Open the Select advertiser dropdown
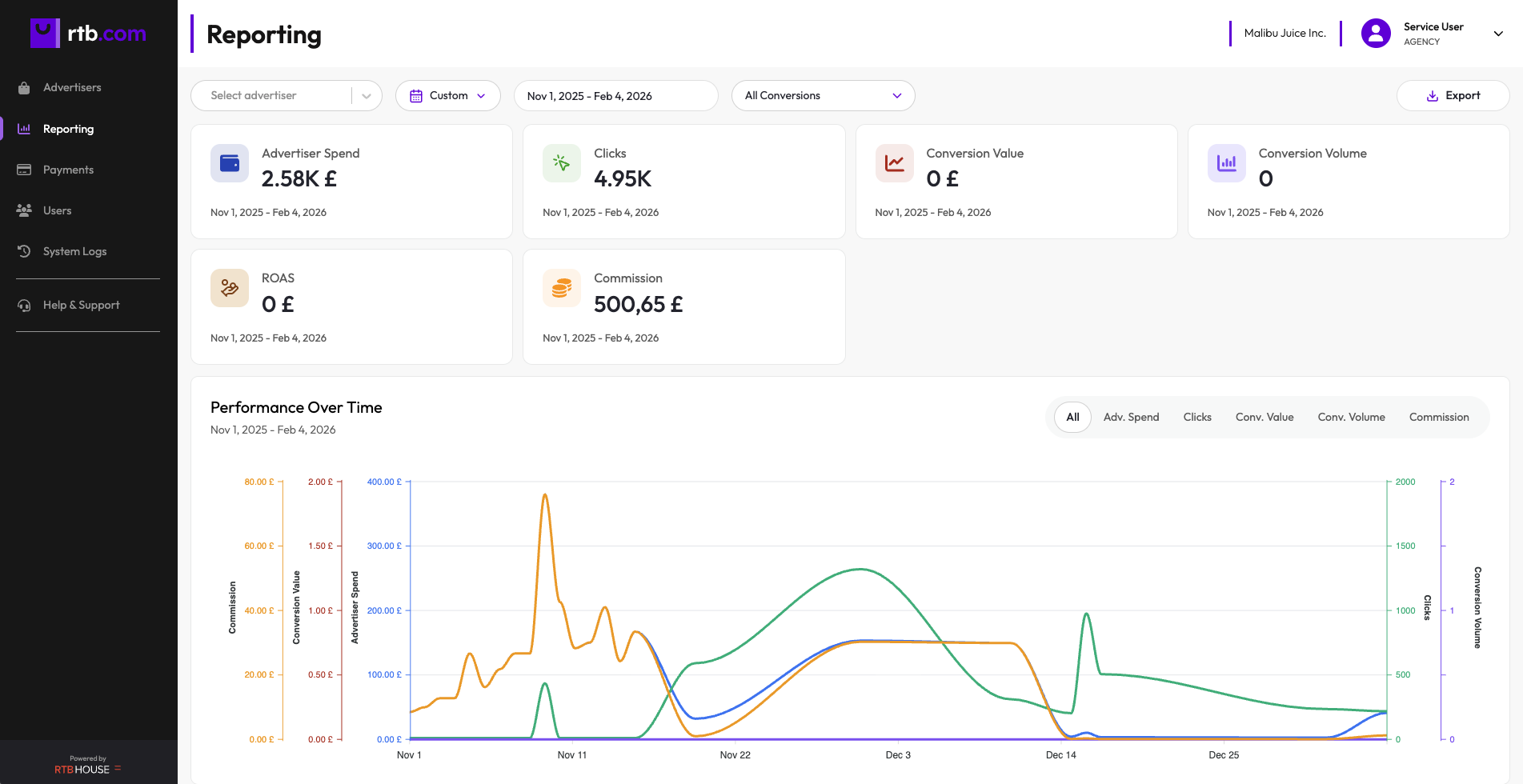 [286, 96]
